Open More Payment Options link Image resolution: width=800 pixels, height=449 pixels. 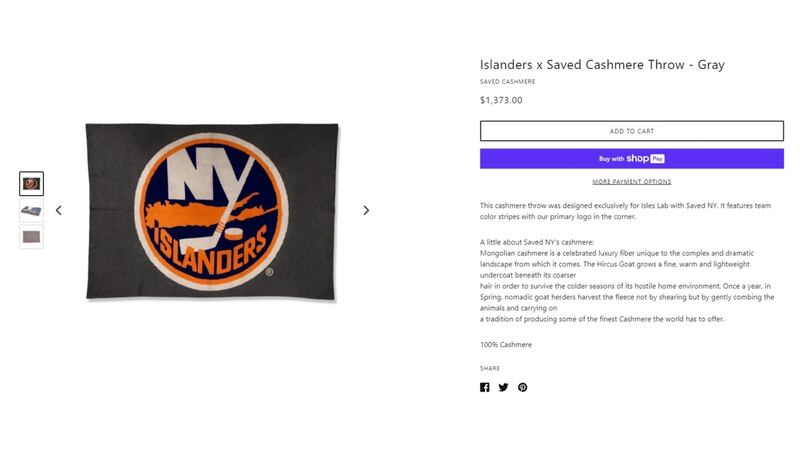pyautogui.click(x=631, y=182)
